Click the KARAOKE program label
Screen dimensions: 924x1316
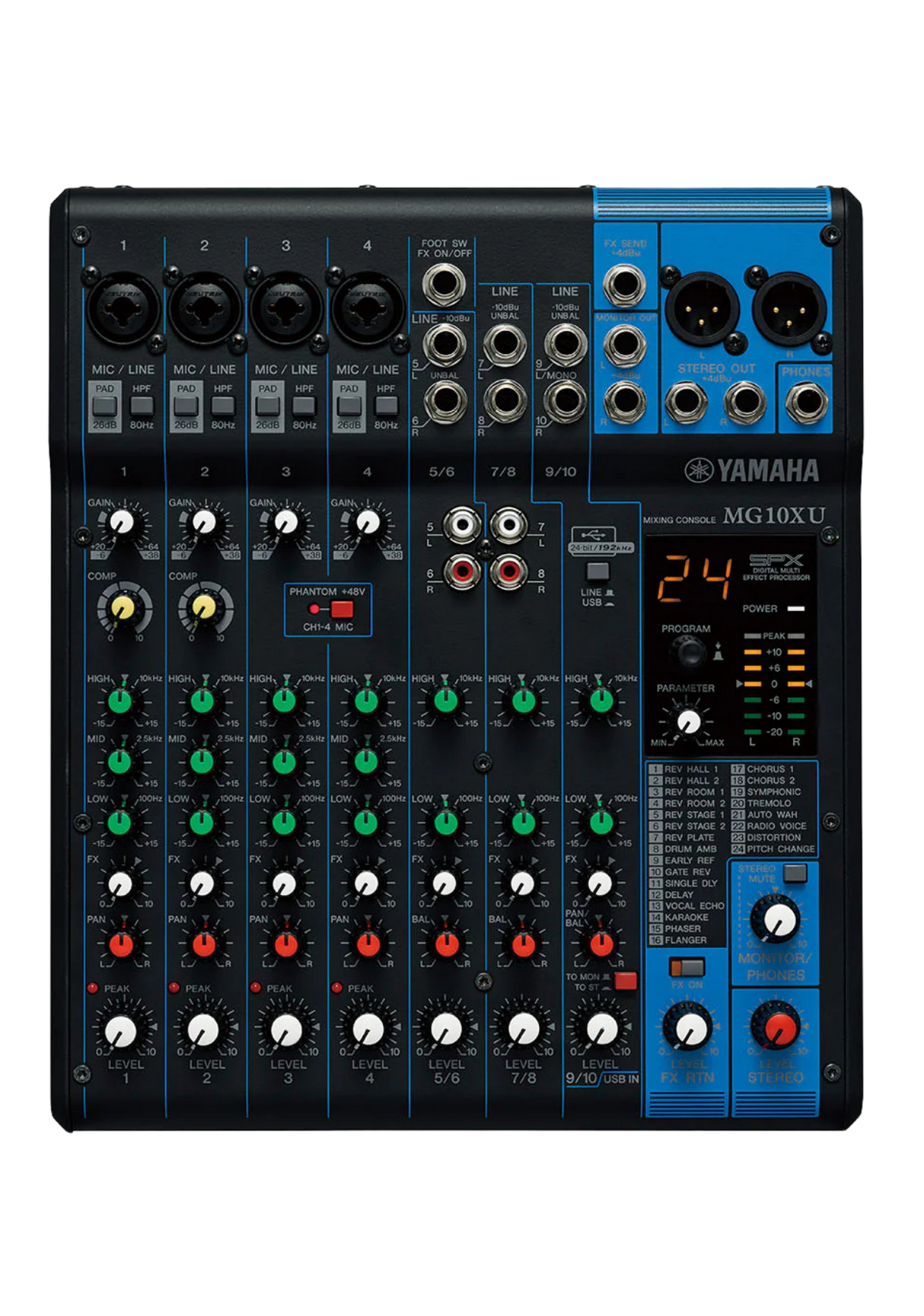686,917
